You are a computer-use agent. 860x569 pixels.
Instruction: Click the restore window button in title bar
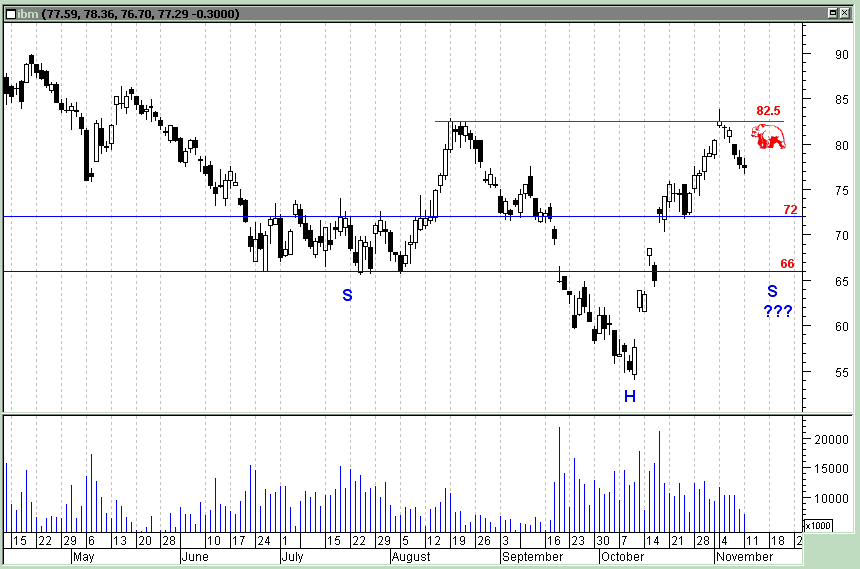click(833, 13)
